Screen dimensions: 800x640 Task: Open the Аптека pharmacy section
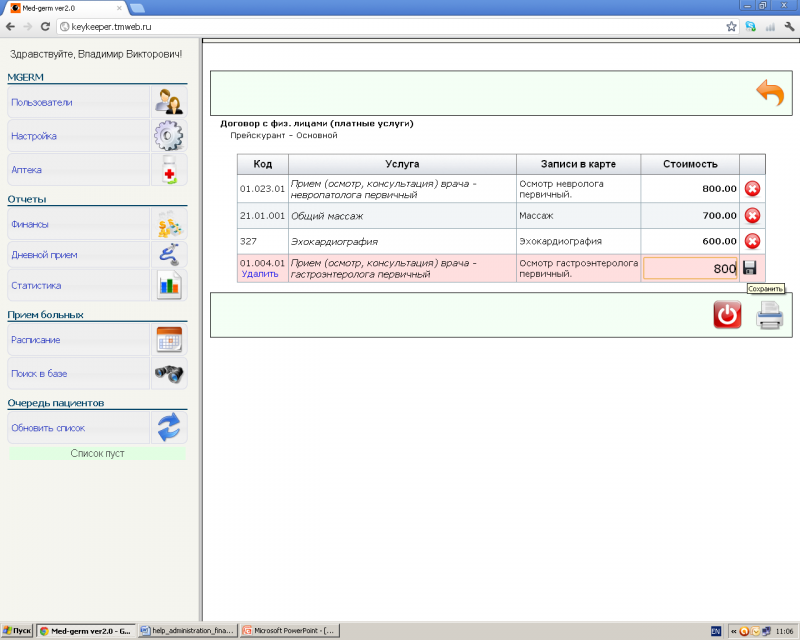point(78,170)
